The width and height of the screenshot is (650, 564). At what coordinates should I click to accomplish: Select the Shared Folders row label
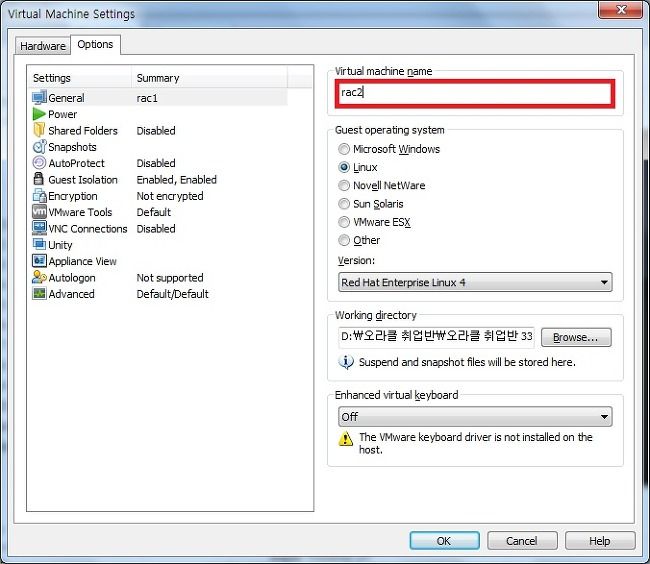click(83, 131)
